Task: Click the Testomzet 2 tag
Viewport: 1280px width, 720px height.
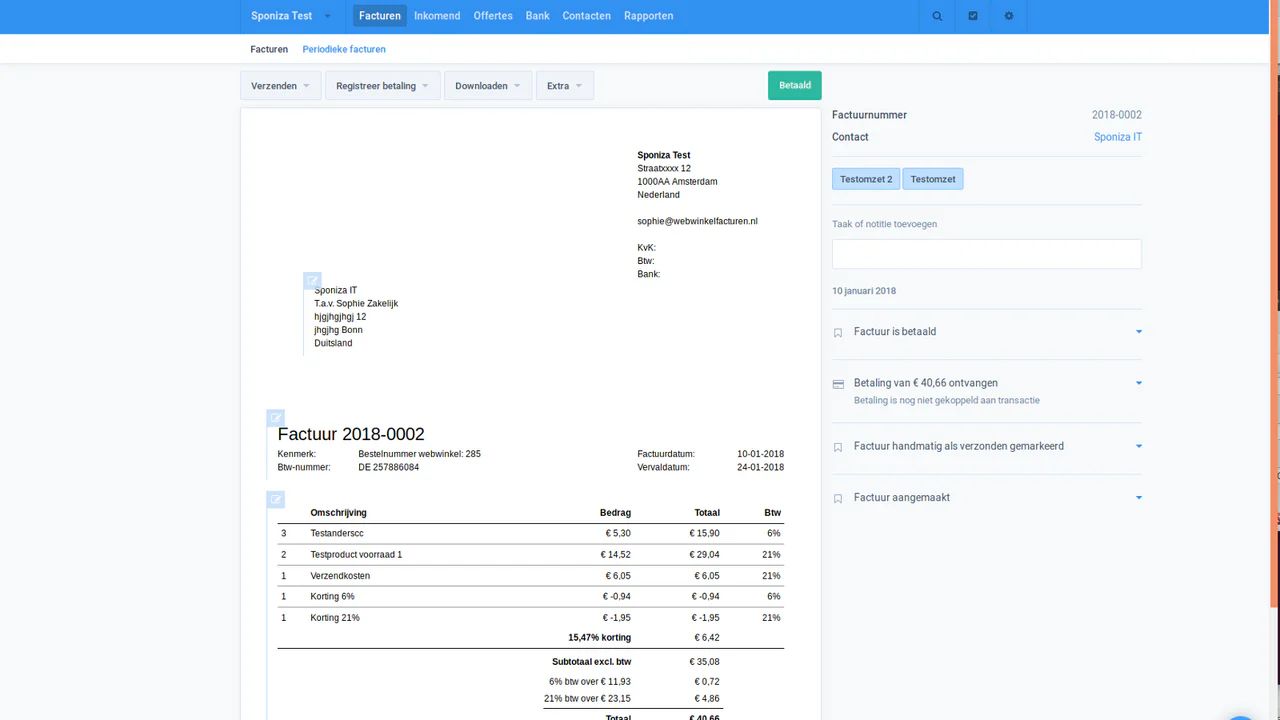Action: coord(866,179)
